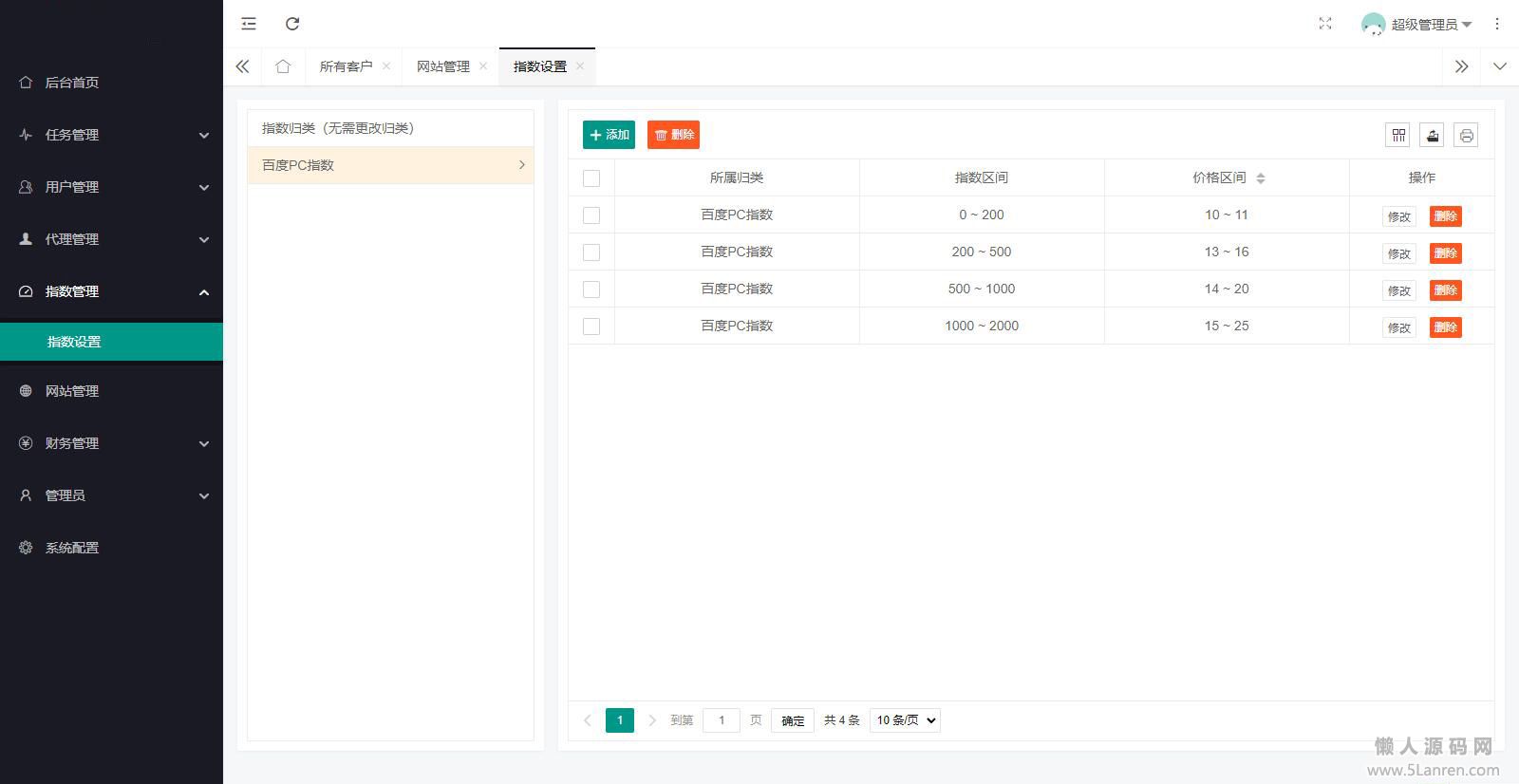Check the row with index range 1000 ~ 2000
This screenshot has width=1519, height=784.
point(591,327)
